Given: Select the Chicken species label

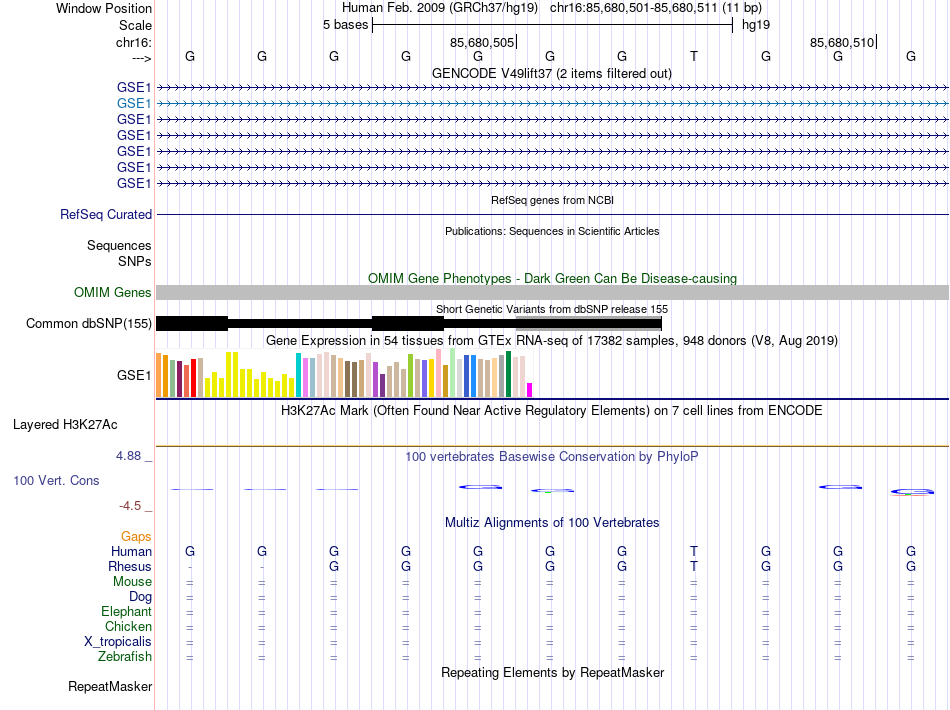Looking at the screenshot, I should (x=128, y=626).
